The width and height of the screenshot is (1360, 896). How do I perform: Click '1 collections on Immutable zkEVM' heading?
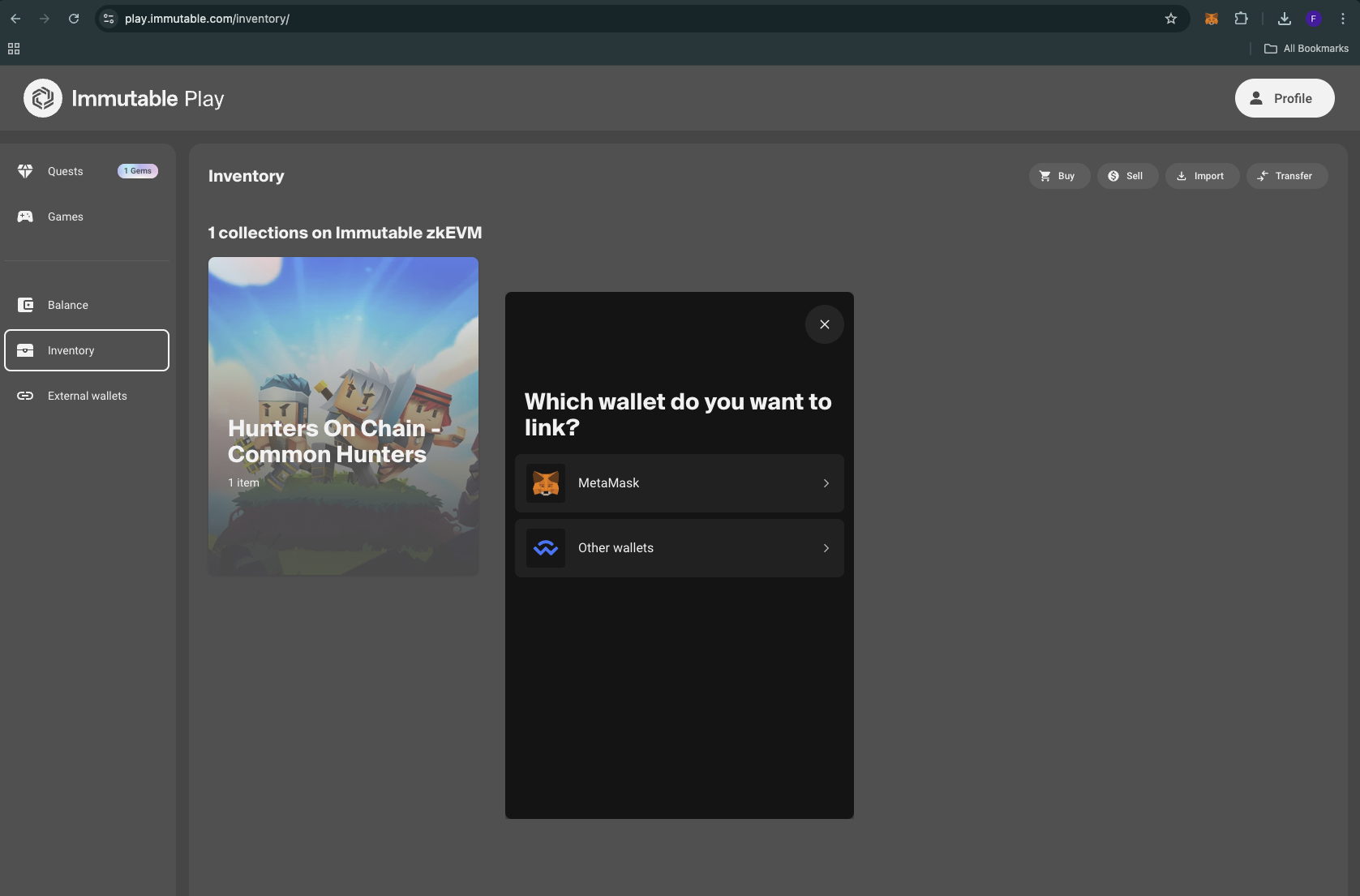[x=345, y=233]
